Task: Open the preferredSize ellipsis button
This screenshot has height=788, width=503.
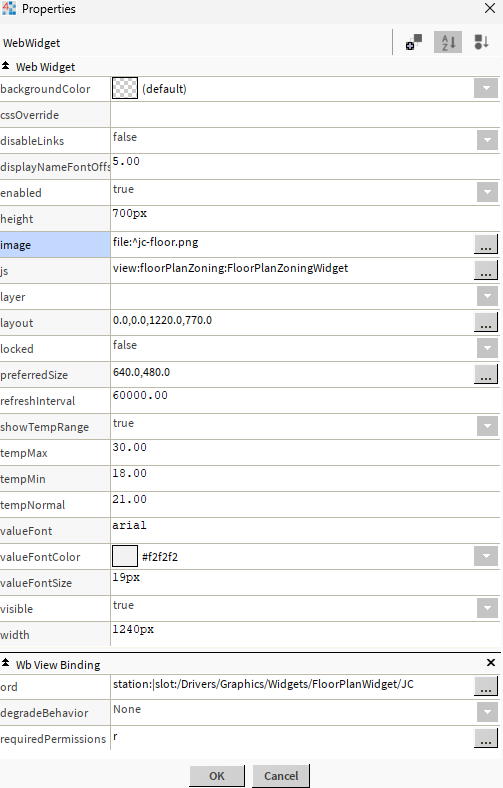Action: pyautogui.click(x=485, y=374)
